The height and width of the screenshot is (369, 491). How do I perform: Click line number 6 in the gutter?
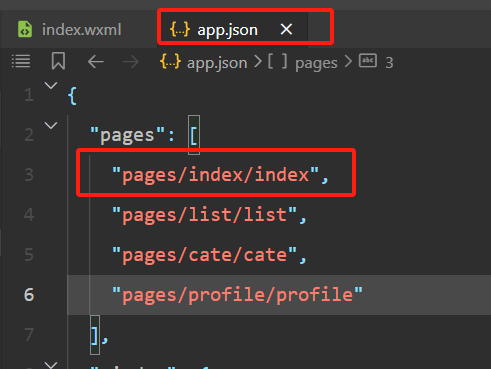coord(29,295)
